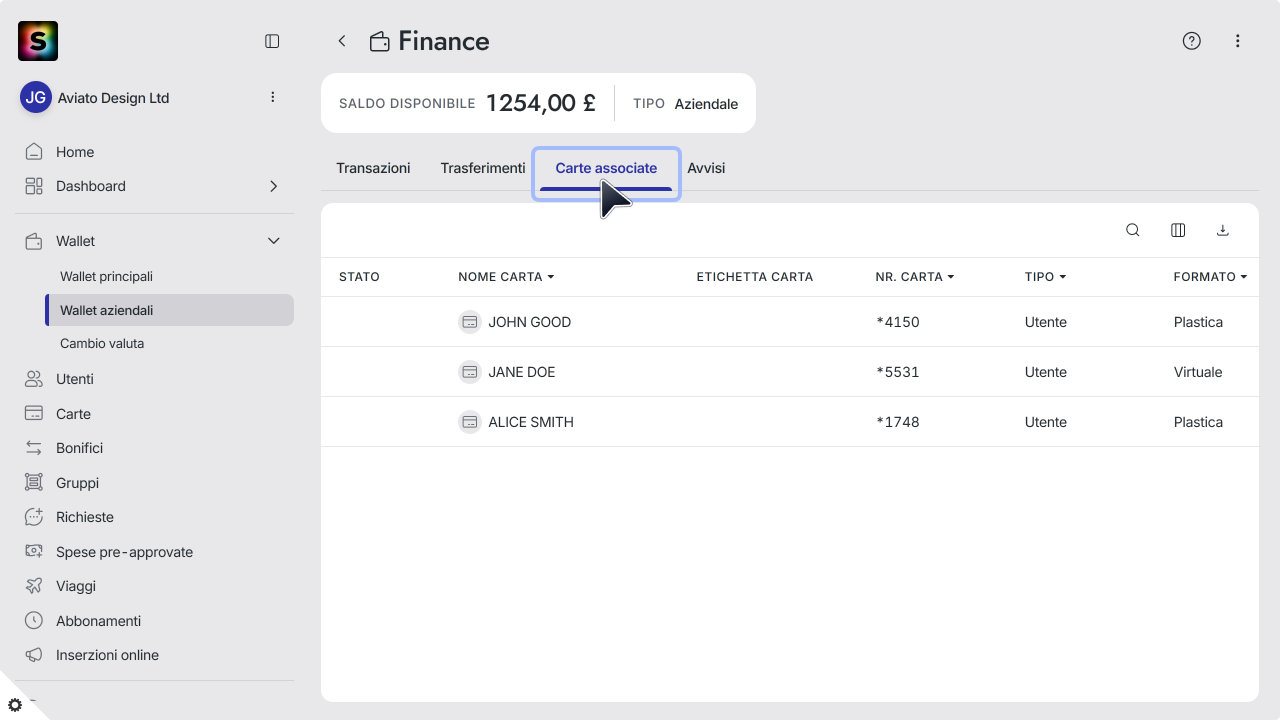1280x720 pixels.
Task: Open Aviato Design Ltd options menu
Action: 273,97
